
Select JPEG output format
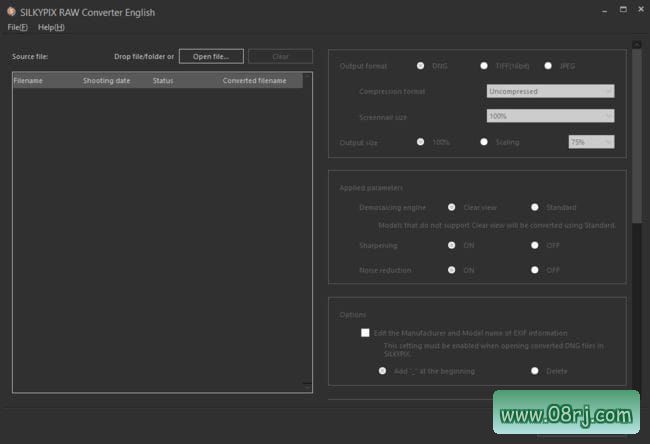coord(548,66)
